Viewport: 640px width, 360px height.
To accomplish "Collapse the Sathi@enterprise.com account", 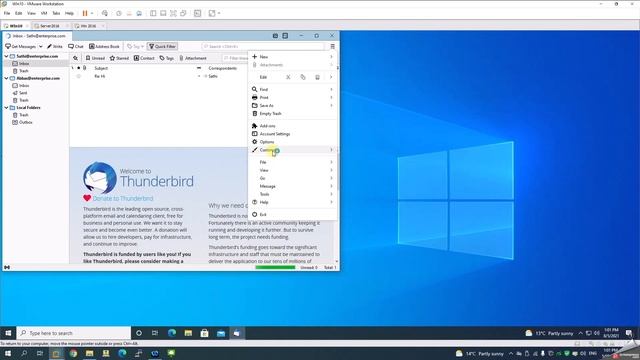I will click(7, 56).
